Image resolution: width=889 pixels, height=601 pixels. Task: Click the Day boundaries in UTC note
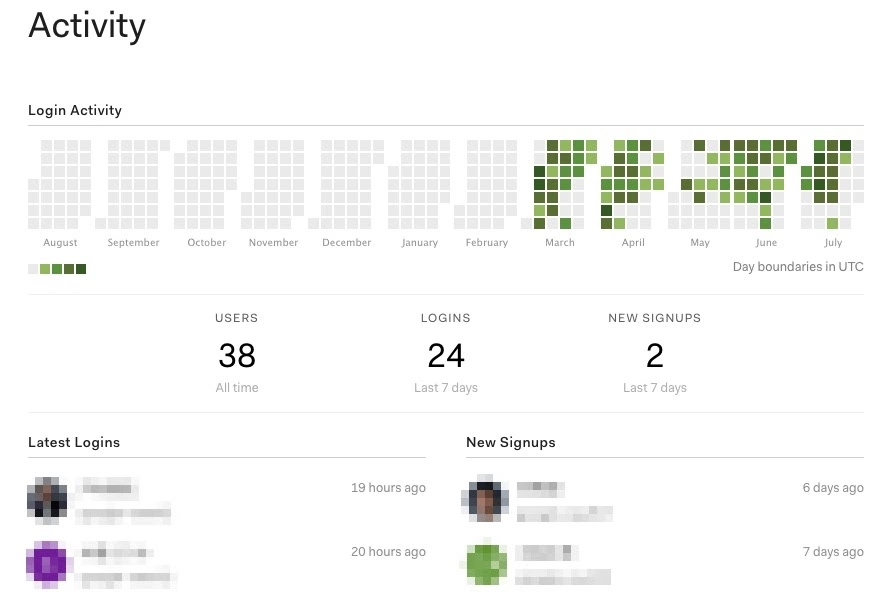tap(798, 266)
